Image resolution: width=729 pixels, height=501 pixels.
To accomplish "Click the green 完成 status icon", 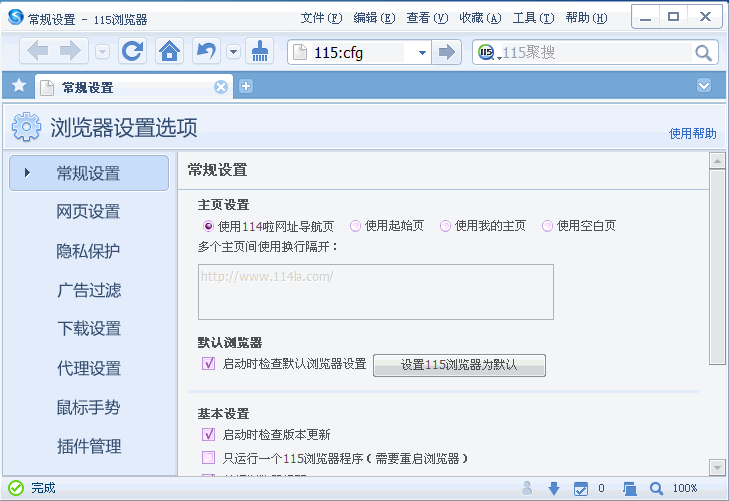I will (x=16, y=488).
